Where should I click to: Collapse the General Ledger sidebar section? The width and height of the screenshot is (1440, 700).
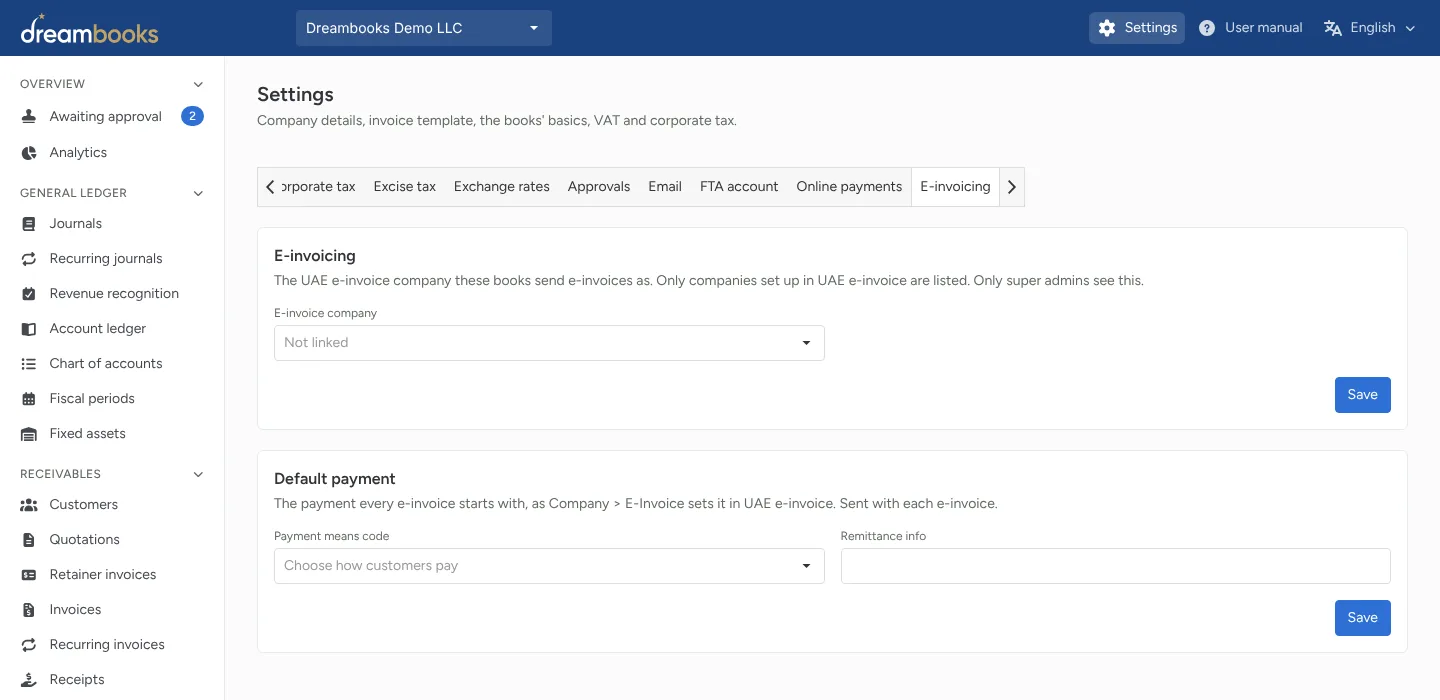tap(198, 193)
